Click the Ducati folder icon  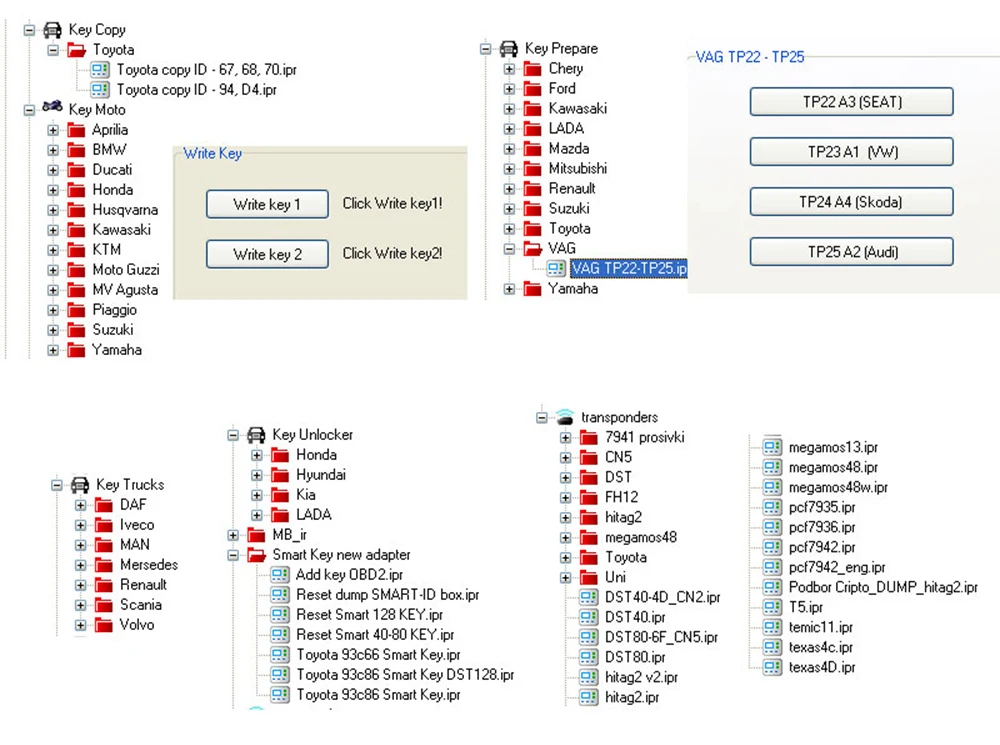click(x=76, y=170)
